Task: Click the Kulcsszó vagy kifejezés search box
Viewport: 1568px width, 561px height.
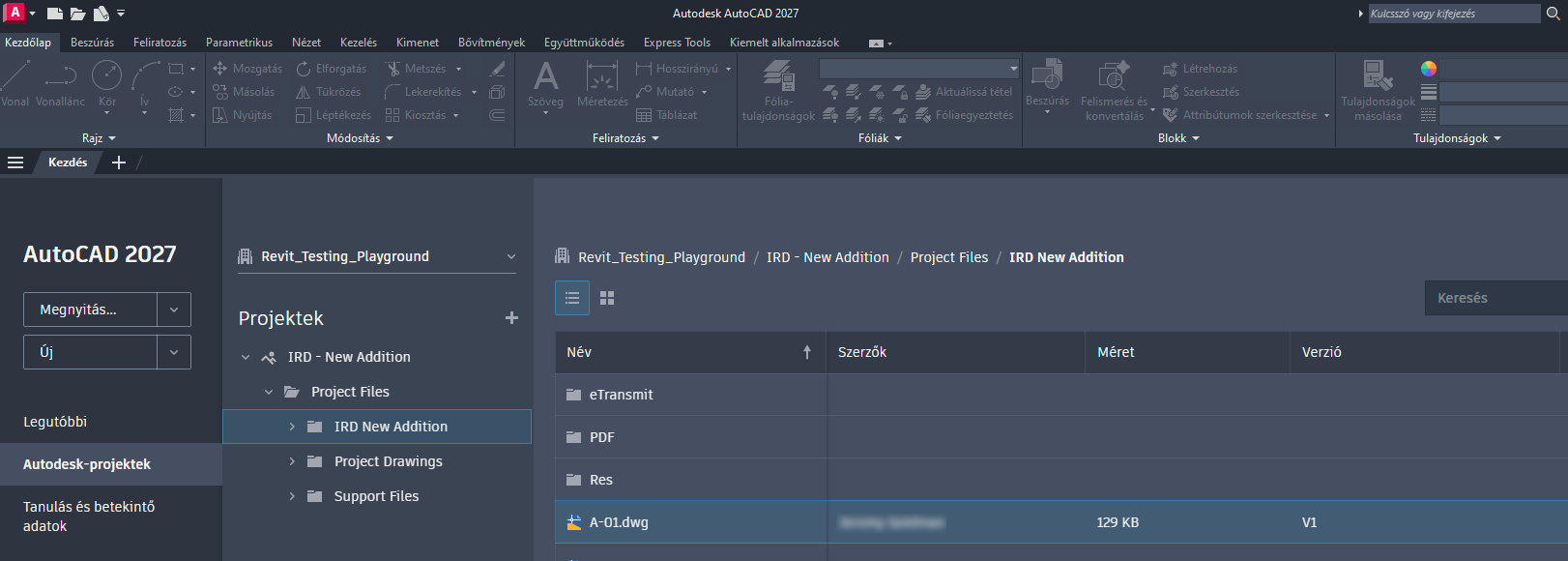Action: click(x=1454, y=14)
